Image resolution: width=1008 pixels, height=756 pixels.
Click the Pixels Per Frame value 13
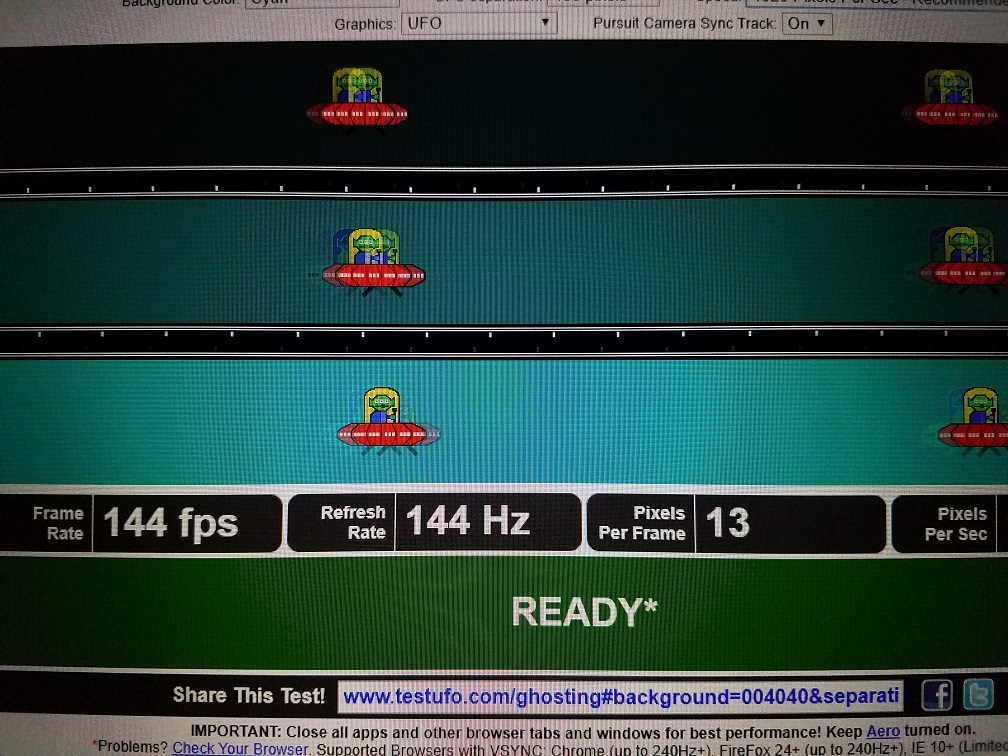[x=728, y=522]
